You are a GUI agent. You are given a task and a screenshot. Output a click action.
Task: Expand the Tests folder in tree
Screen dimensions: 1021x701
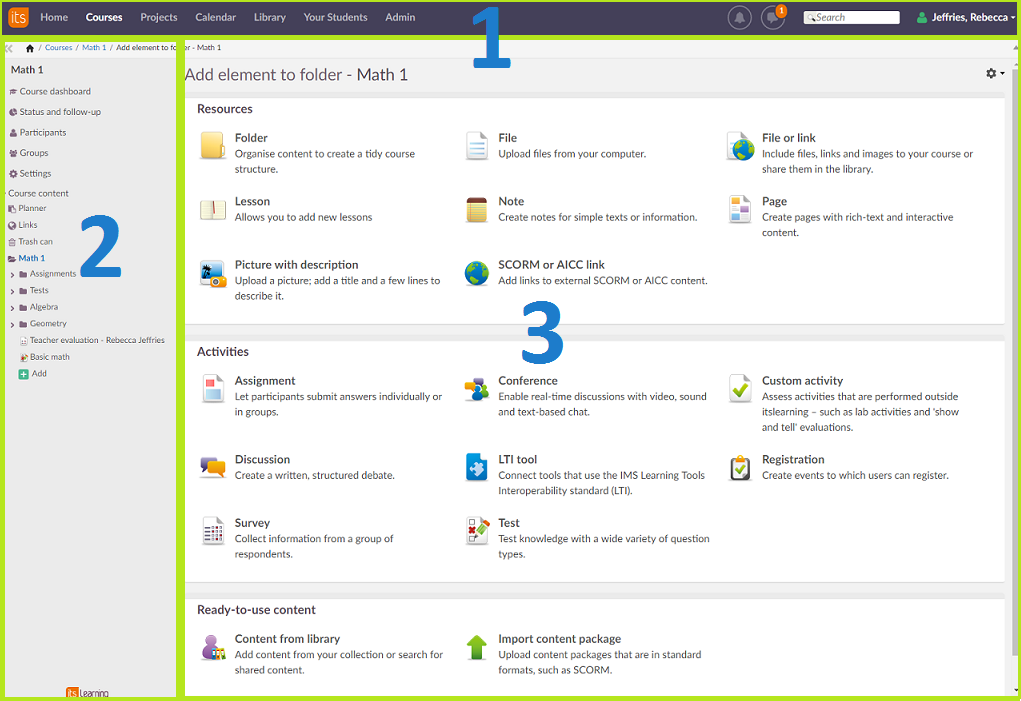coord(12,291)
